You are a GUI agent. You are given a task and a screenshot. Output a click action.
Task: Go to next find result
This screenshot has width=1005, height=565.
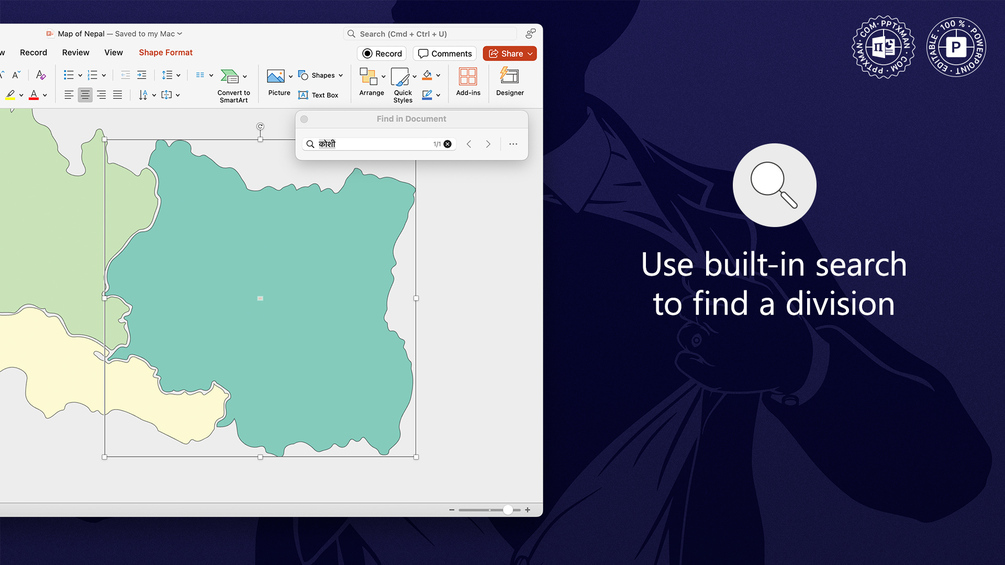coord(488,144)
